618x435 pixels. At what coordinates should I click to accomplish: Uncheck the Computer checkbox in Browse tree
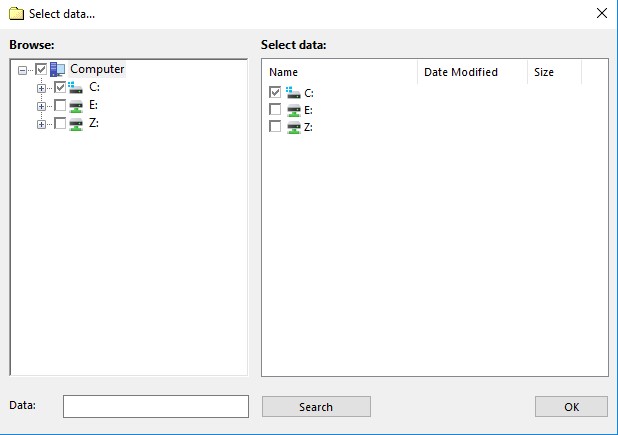pyautogui.click(x=41, y=69)
